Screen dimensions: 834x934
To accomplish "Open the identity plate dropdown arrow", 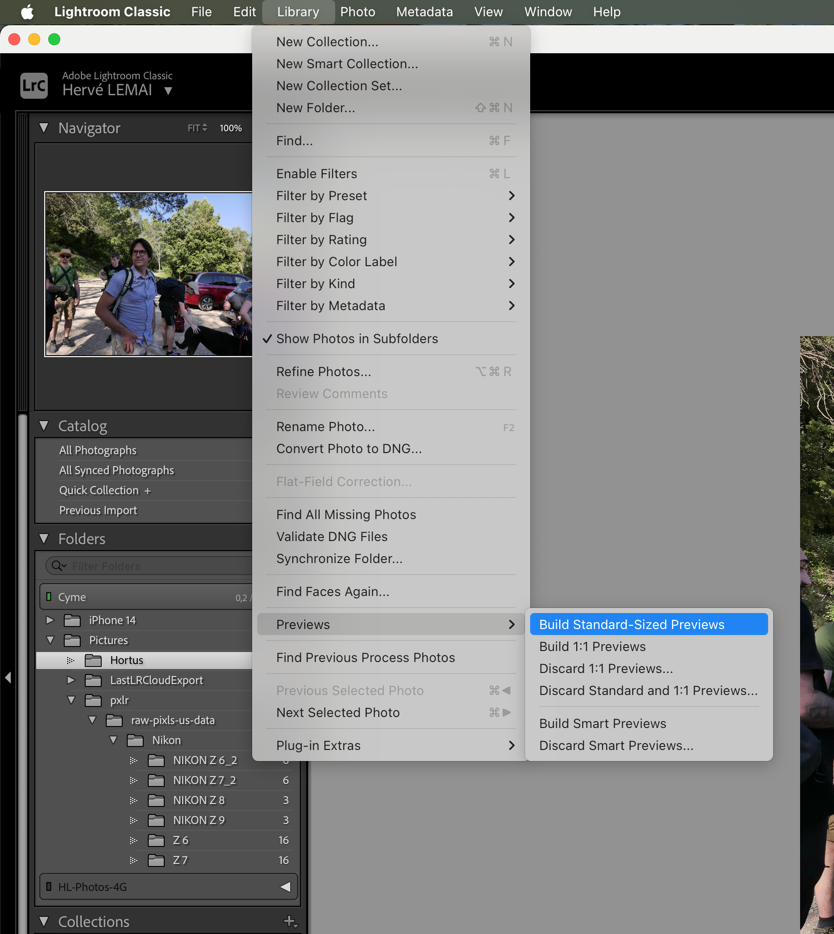I will pyautogui.click(x=168, y=91).
